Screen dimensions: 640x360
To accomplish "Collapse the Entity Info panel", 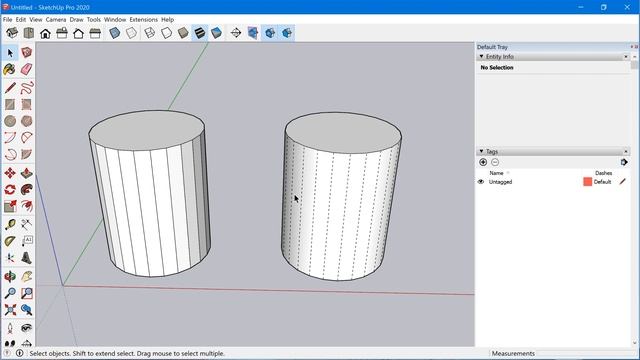I will [x=481, y=56].
